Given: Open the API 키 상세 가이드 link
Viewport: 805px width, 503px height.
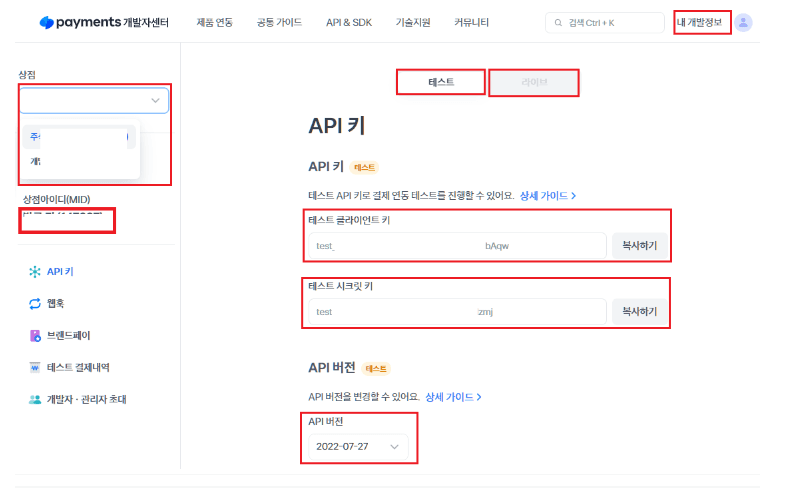Looking at the screenshot, I should tap(547, 196).
